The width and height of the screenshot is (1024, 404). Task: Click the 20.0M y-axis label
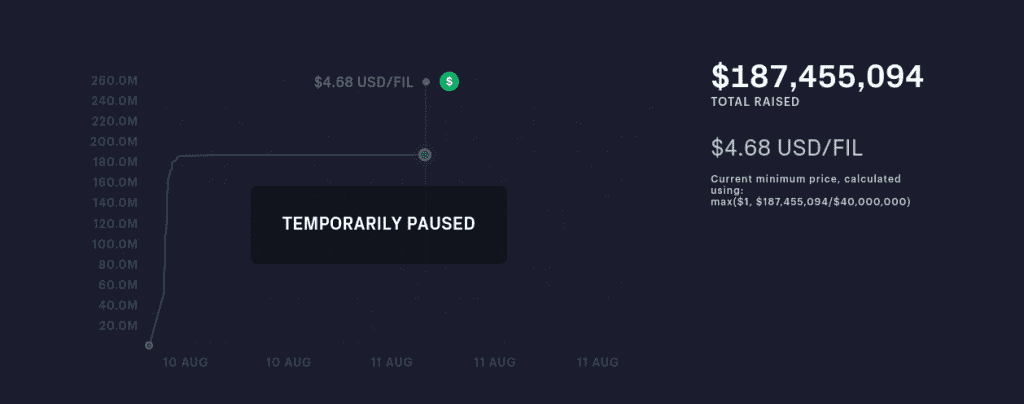(x=118, y=326)
